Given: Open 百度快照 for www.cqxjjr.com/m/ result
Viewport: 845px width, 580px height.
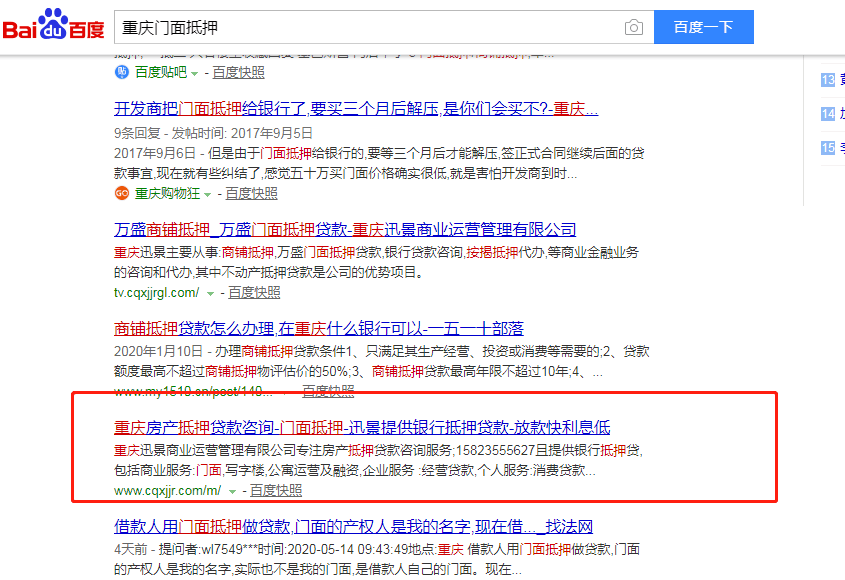Looking at the screenshot, I should 275,491.
